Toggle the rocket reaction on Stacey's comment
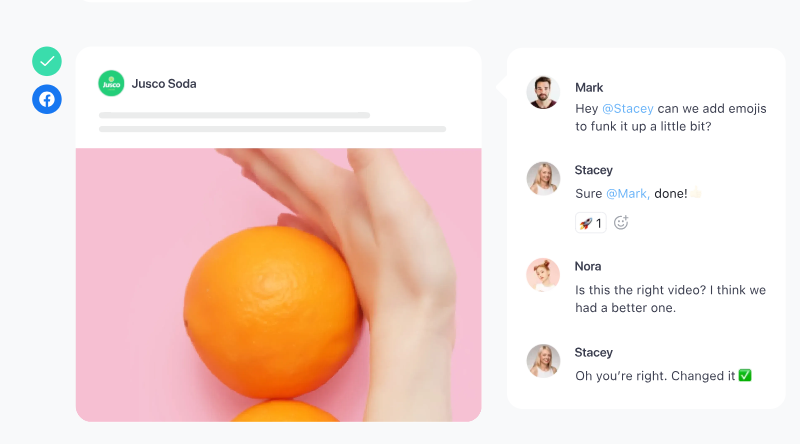The width and height of the screenshot is (800, 444). tap(591, 223)
